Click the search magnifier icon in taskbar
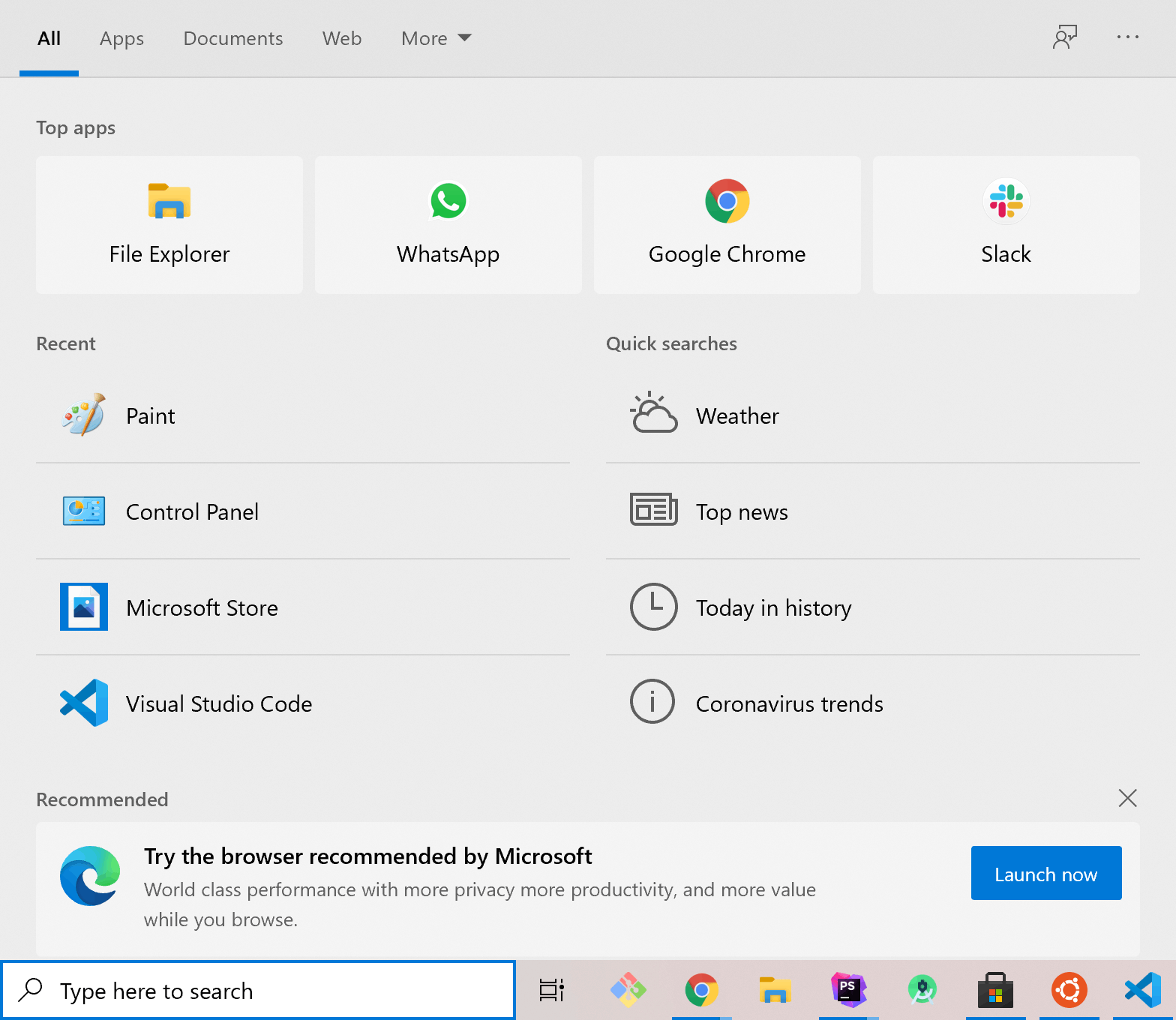Image resolution: width=1176 pixels, height=1020 pixels. 30,990
